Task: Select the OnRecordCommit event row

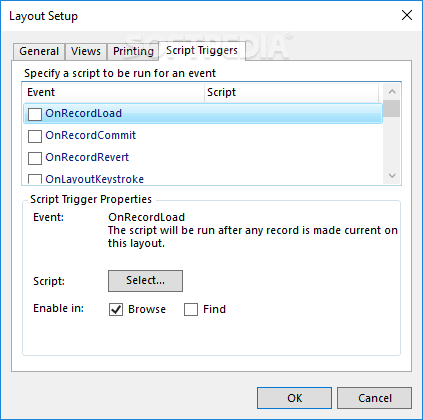Action: (203, 136)
